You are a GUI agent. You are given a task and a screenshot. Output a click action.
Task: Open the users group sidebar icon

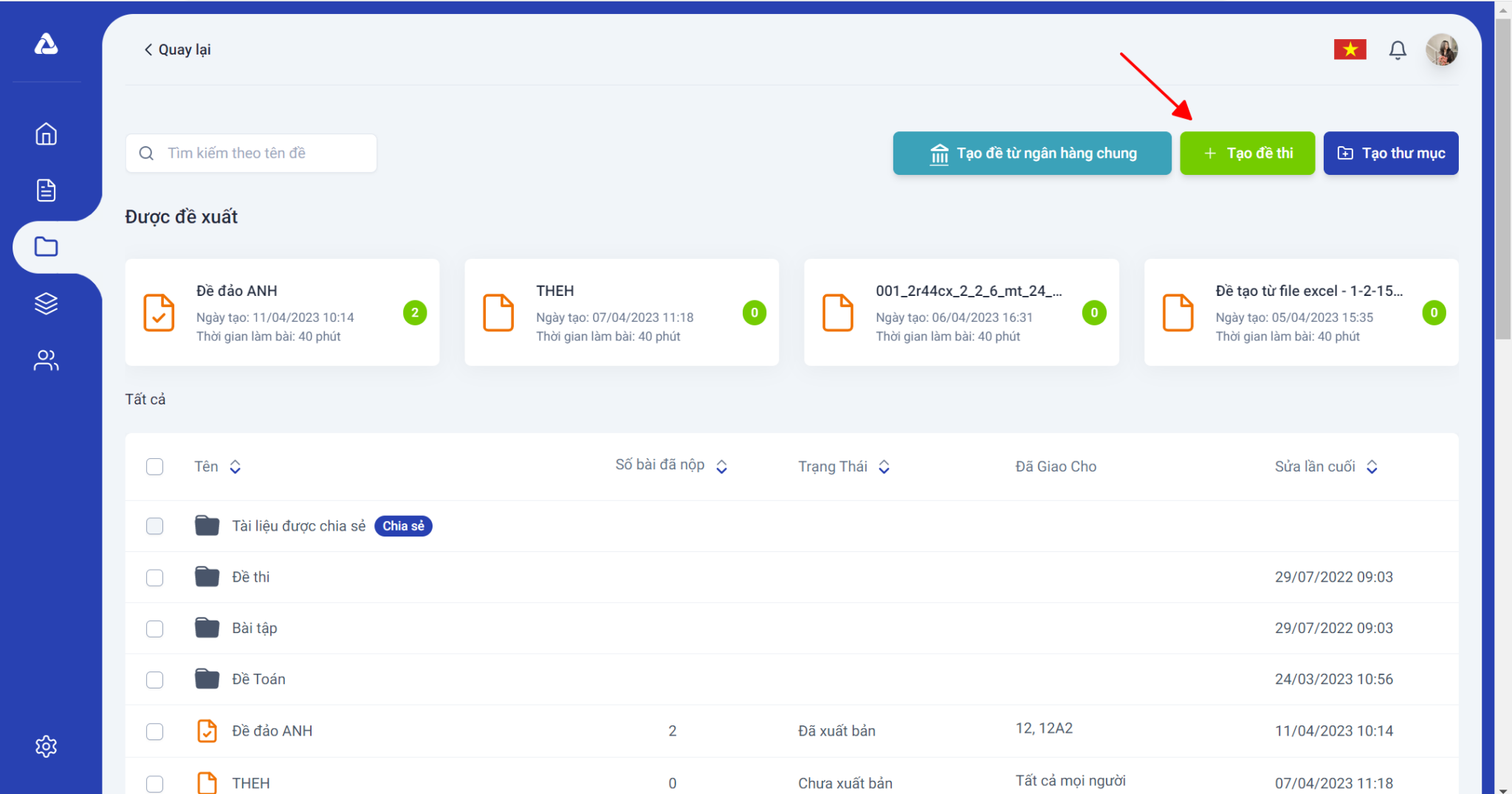pyautogui.click(x=46, y=360)
